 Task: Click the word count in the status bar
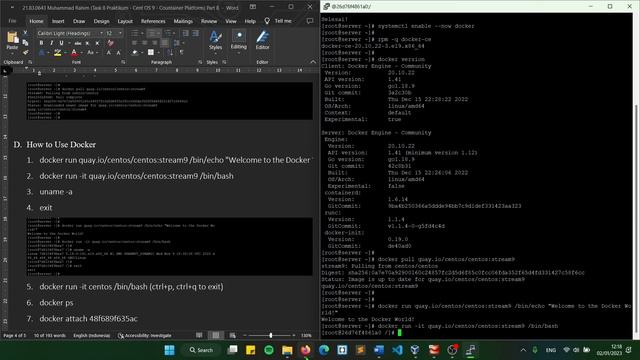pos(49,336)
